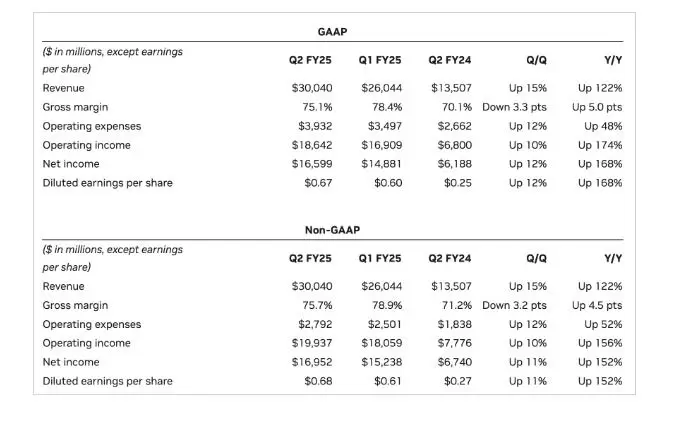Select Q1 FY25 net income $14,881

381,164
